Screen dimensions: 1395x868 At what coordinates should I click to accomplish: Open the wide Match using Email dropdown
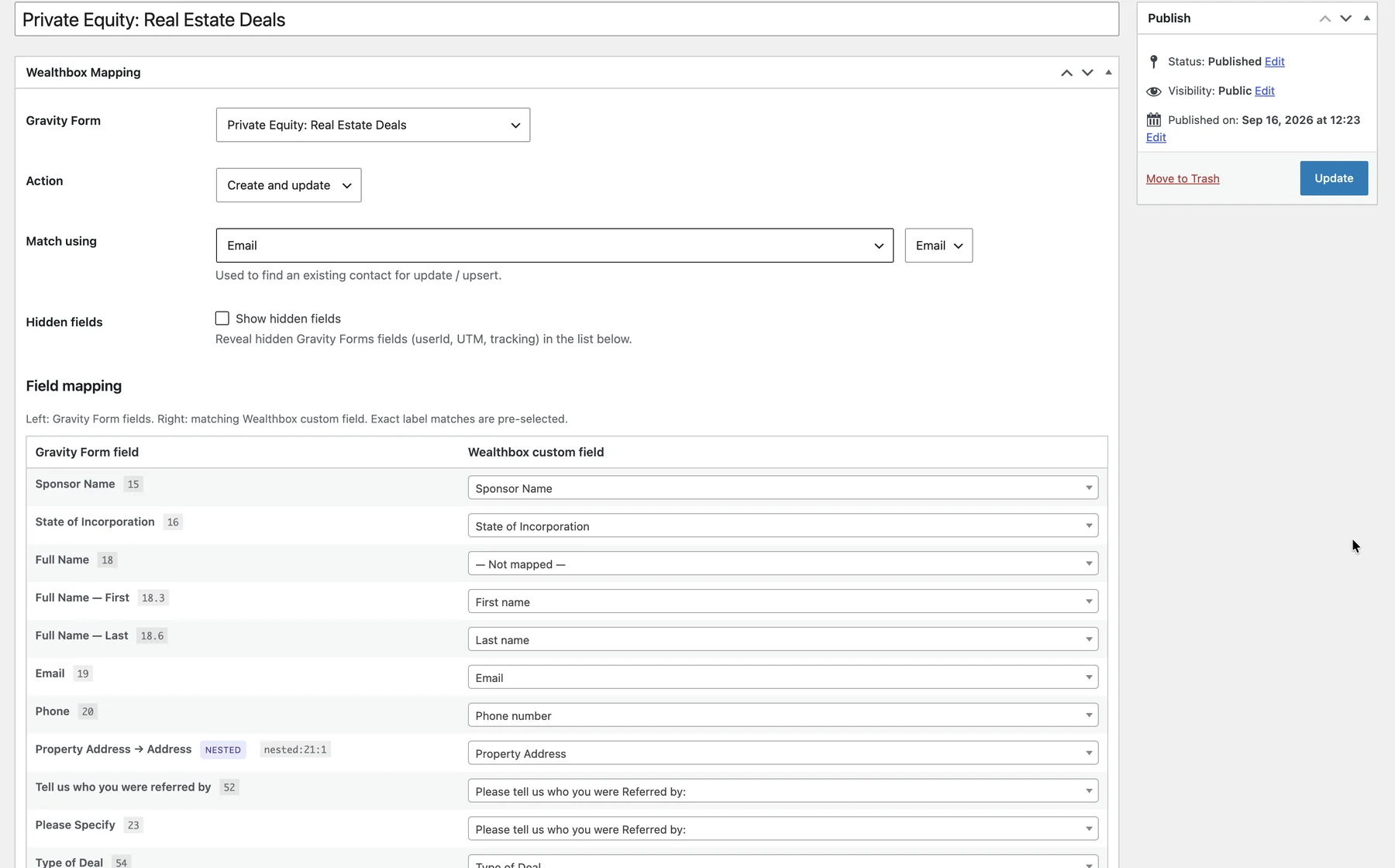pos(554,246)
